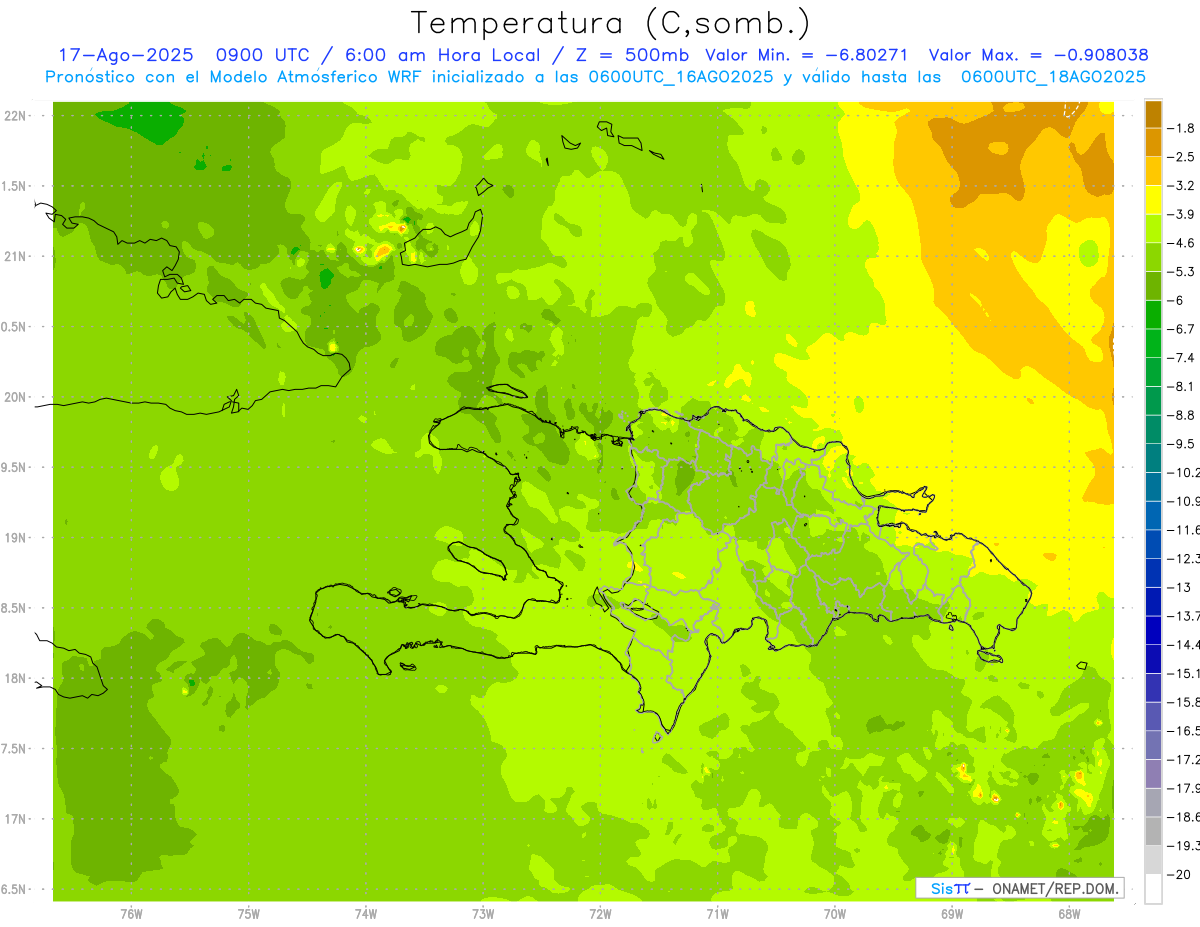
Task: Pick the blue legend band between -13 and -13.7
Action: click(1153, 601)
